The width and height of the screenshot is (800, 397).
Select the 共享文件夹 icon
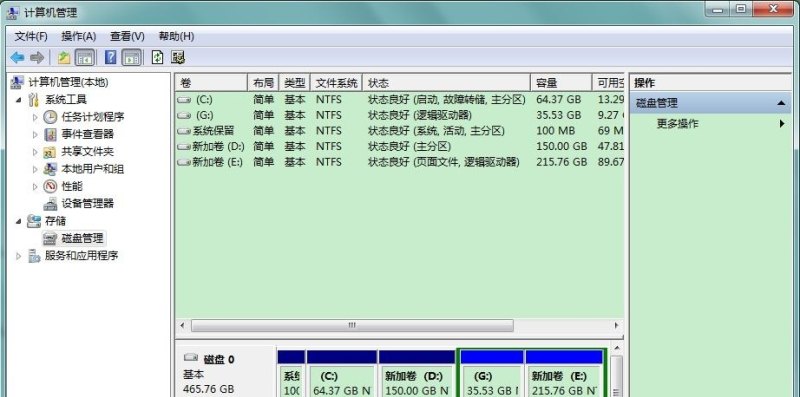click(x=50, y=152)
